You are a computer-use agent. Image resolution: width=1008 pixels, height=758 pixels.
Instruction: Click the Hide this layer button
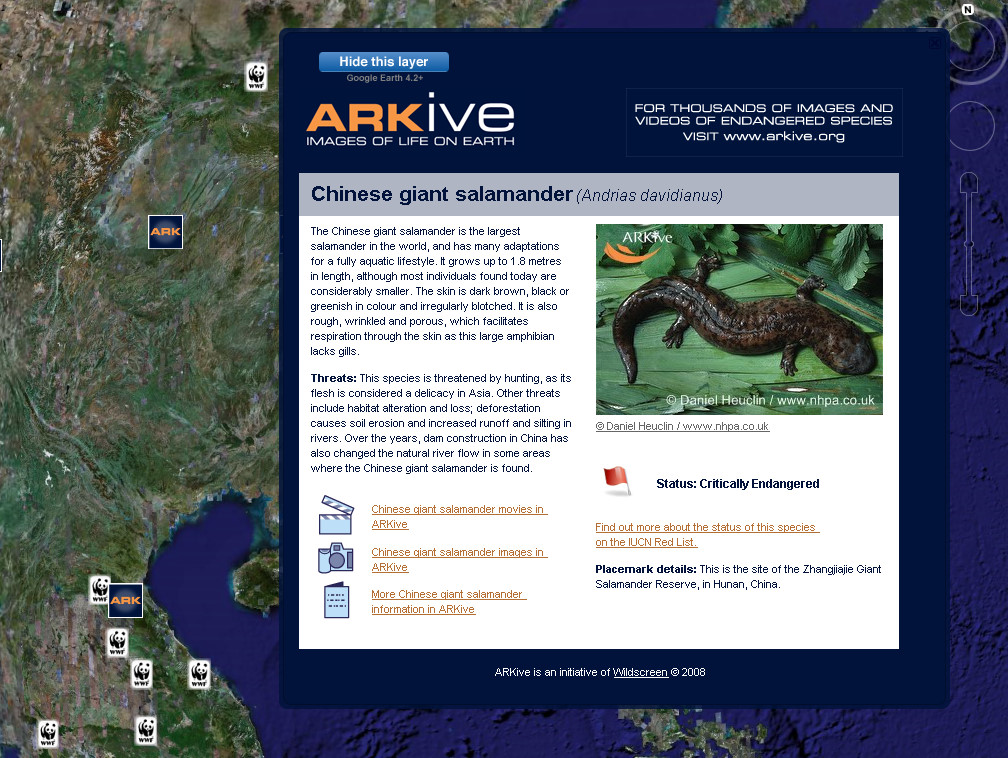[x=384, y=62]
